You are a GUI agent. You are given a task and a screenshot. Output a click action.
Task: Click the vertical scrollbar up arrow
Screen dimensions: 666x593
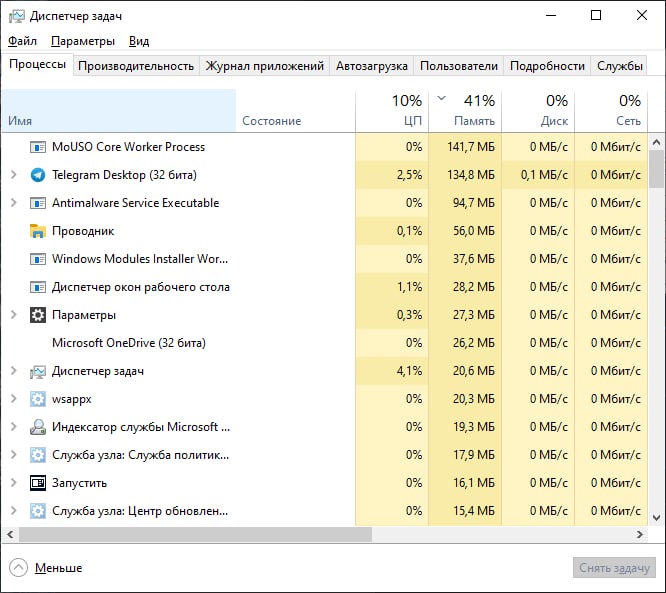tap(657, 142)
